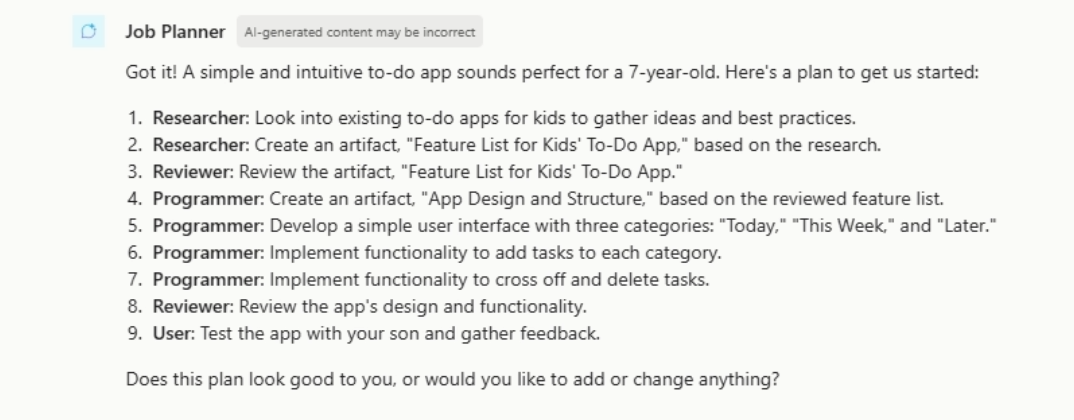The width and height of the screenshot is (1074, 420).
Task: Click the quoted 'This Week,' category in step 5
Action: click(843, 225)
